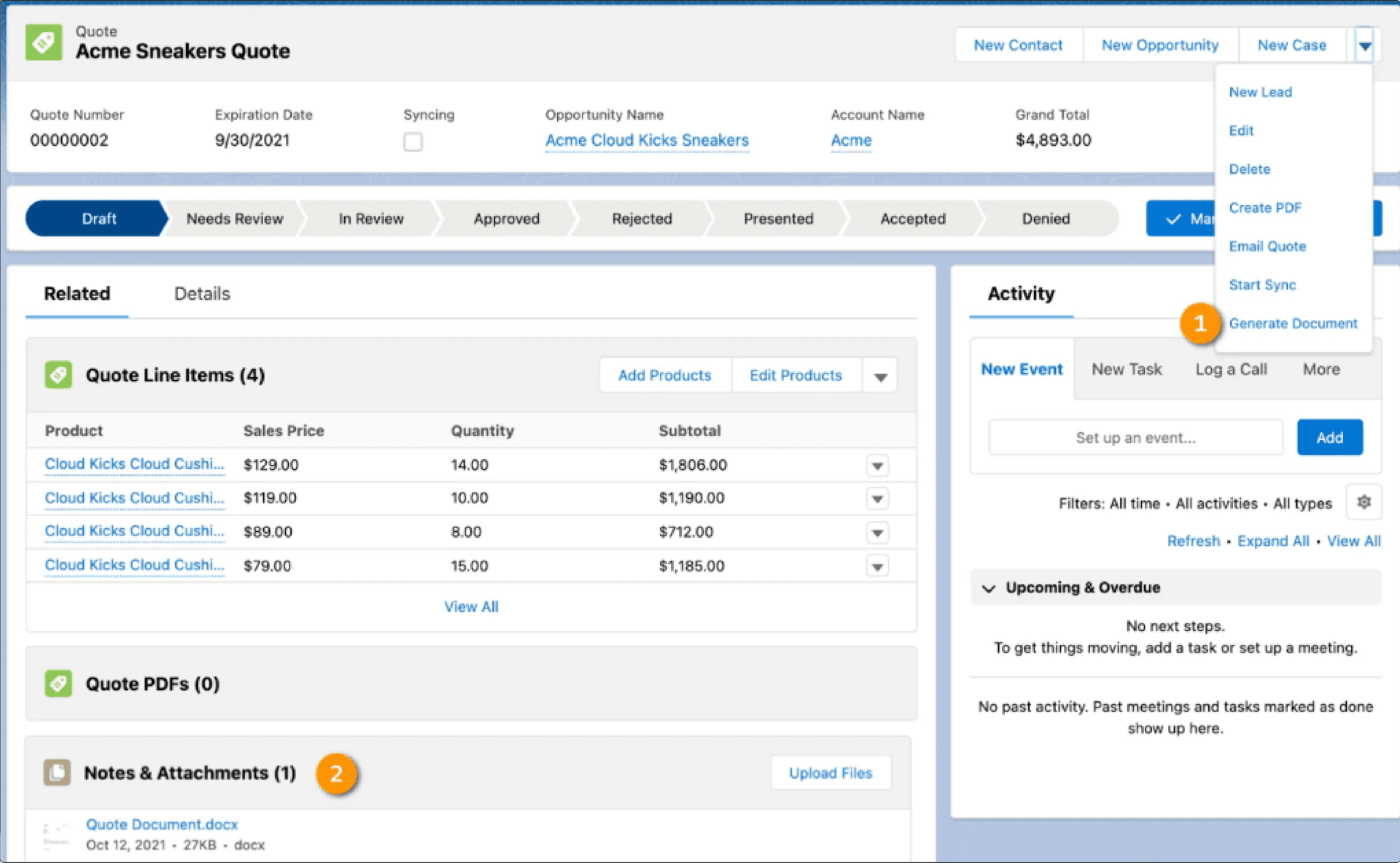
Task: Choose Create PDF from the dropdown menu
Action: click(1264, 208)
